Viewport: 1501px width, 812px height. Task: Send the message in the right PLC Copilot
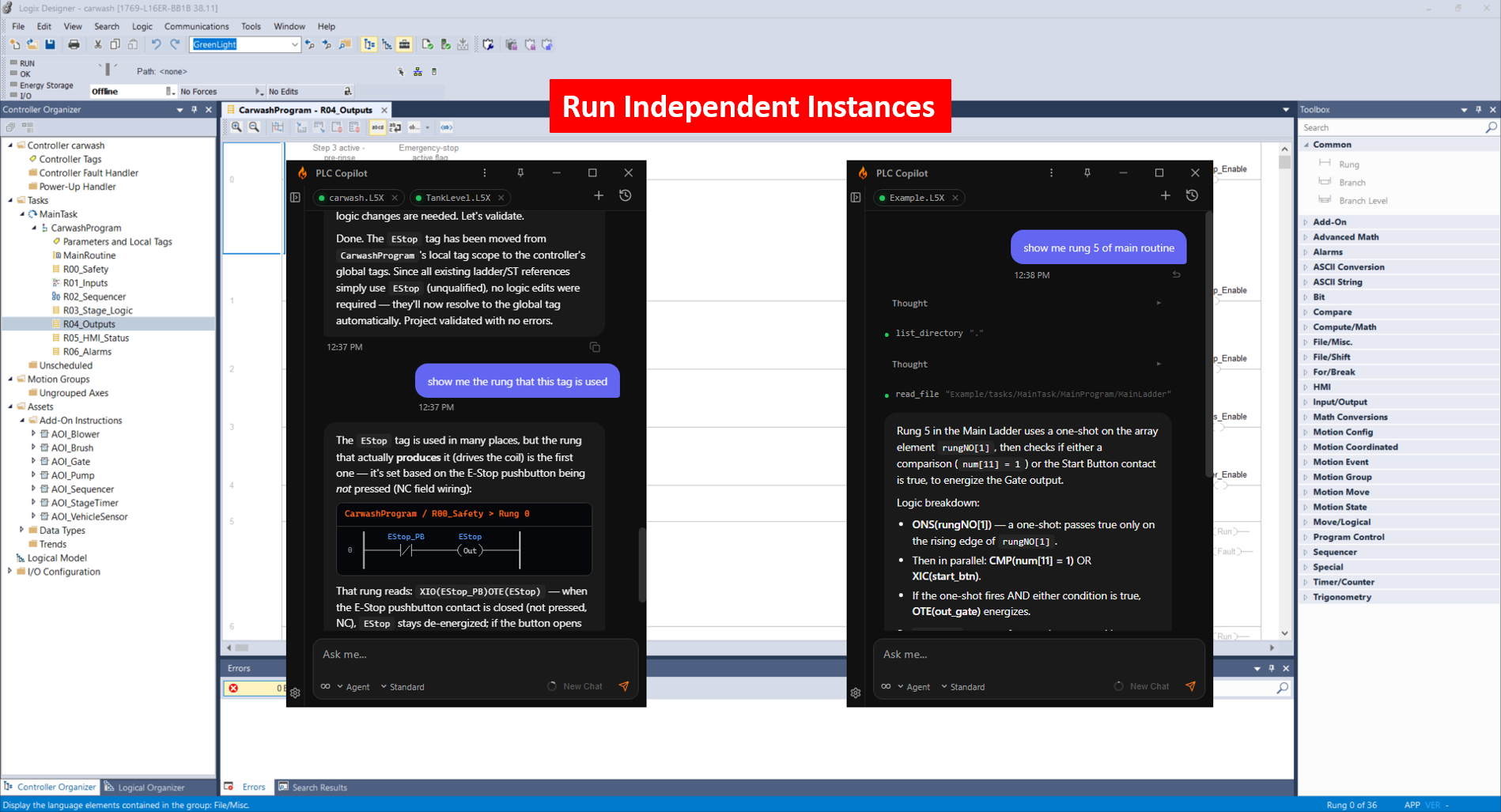[1190, 686]
